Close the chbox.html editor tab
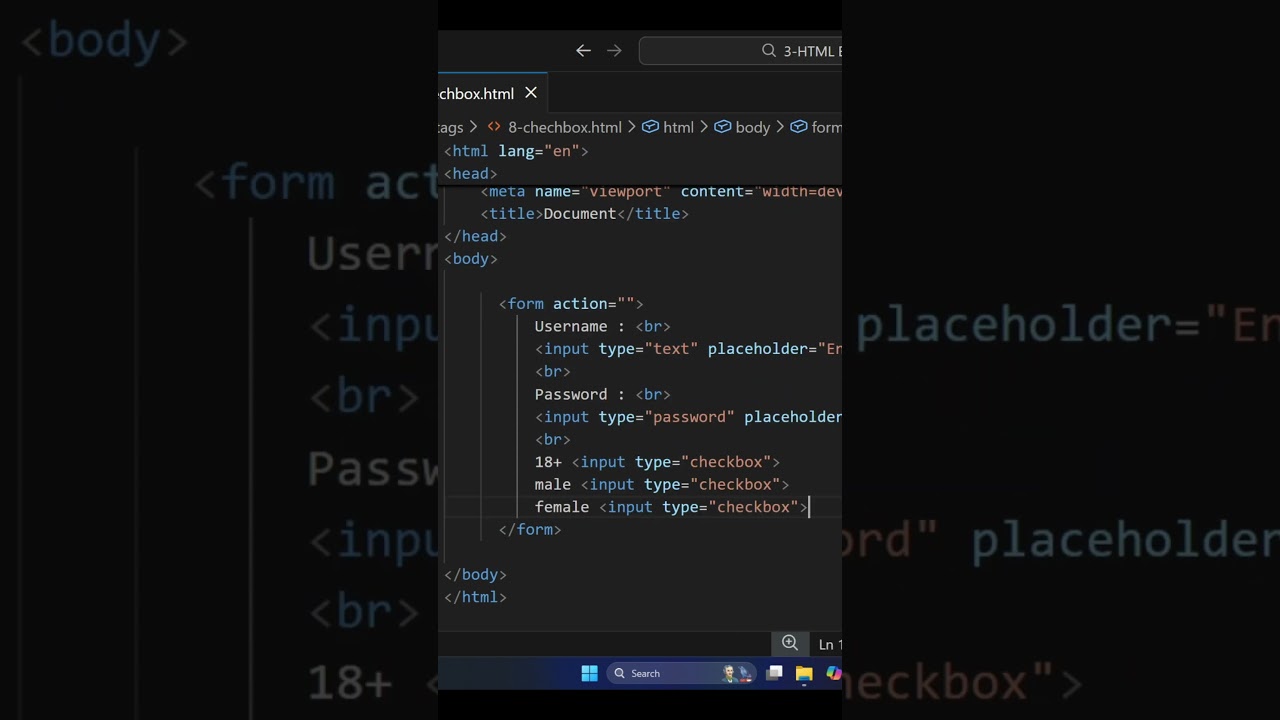This screenshot has height=720, width=1280. (x=531, y=93)
